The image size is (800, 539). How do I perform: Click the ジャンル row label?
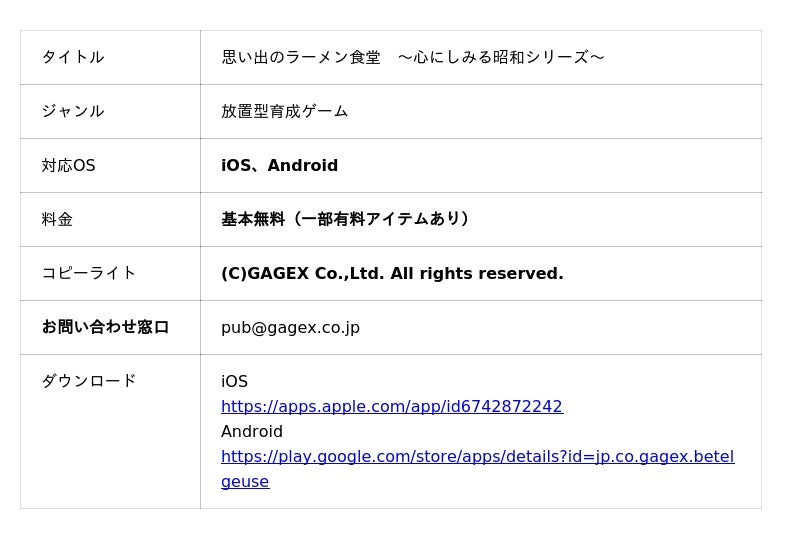click(73, 112)
